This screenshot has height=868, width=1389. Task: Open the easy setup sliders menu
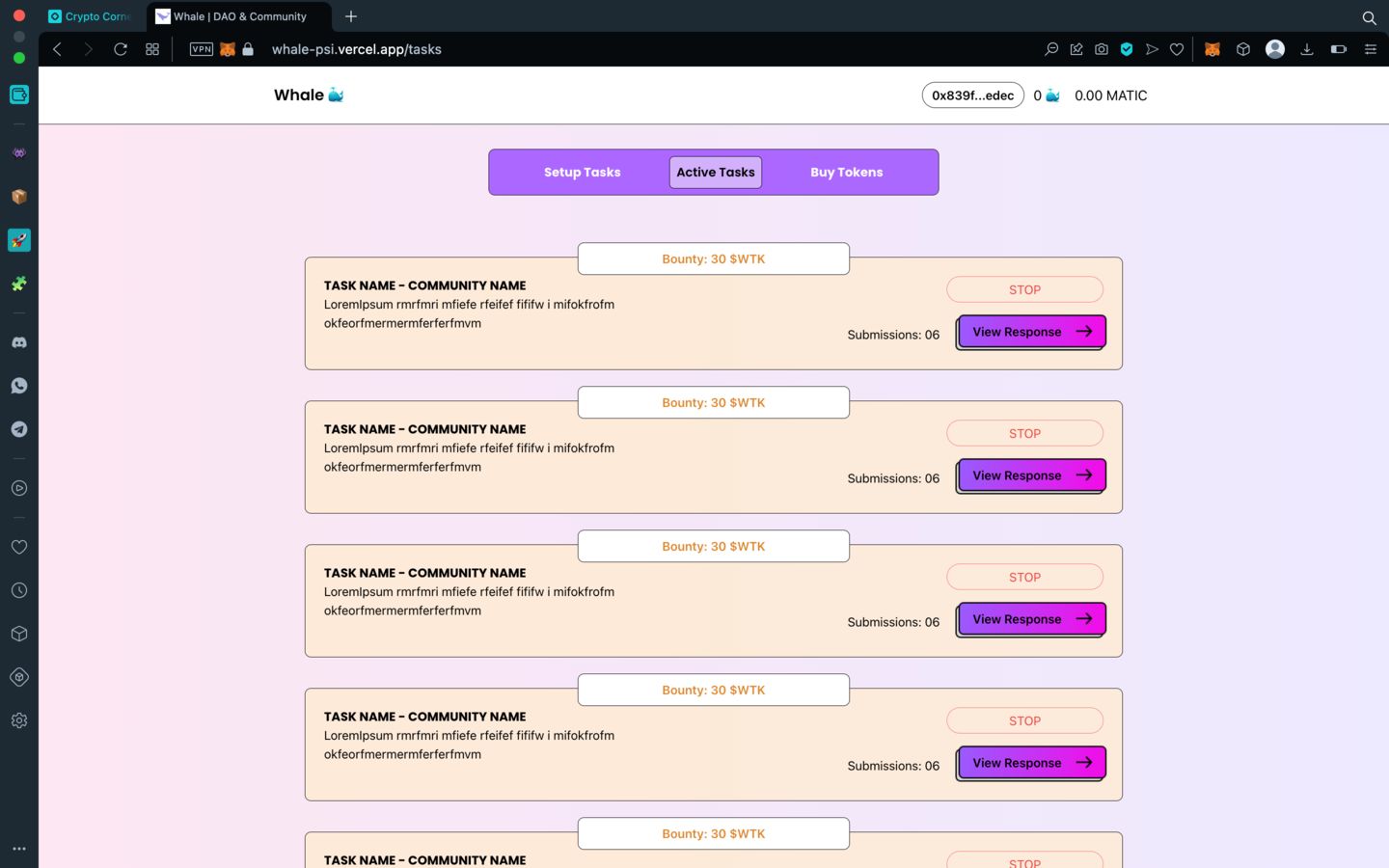pos(1371,49)
